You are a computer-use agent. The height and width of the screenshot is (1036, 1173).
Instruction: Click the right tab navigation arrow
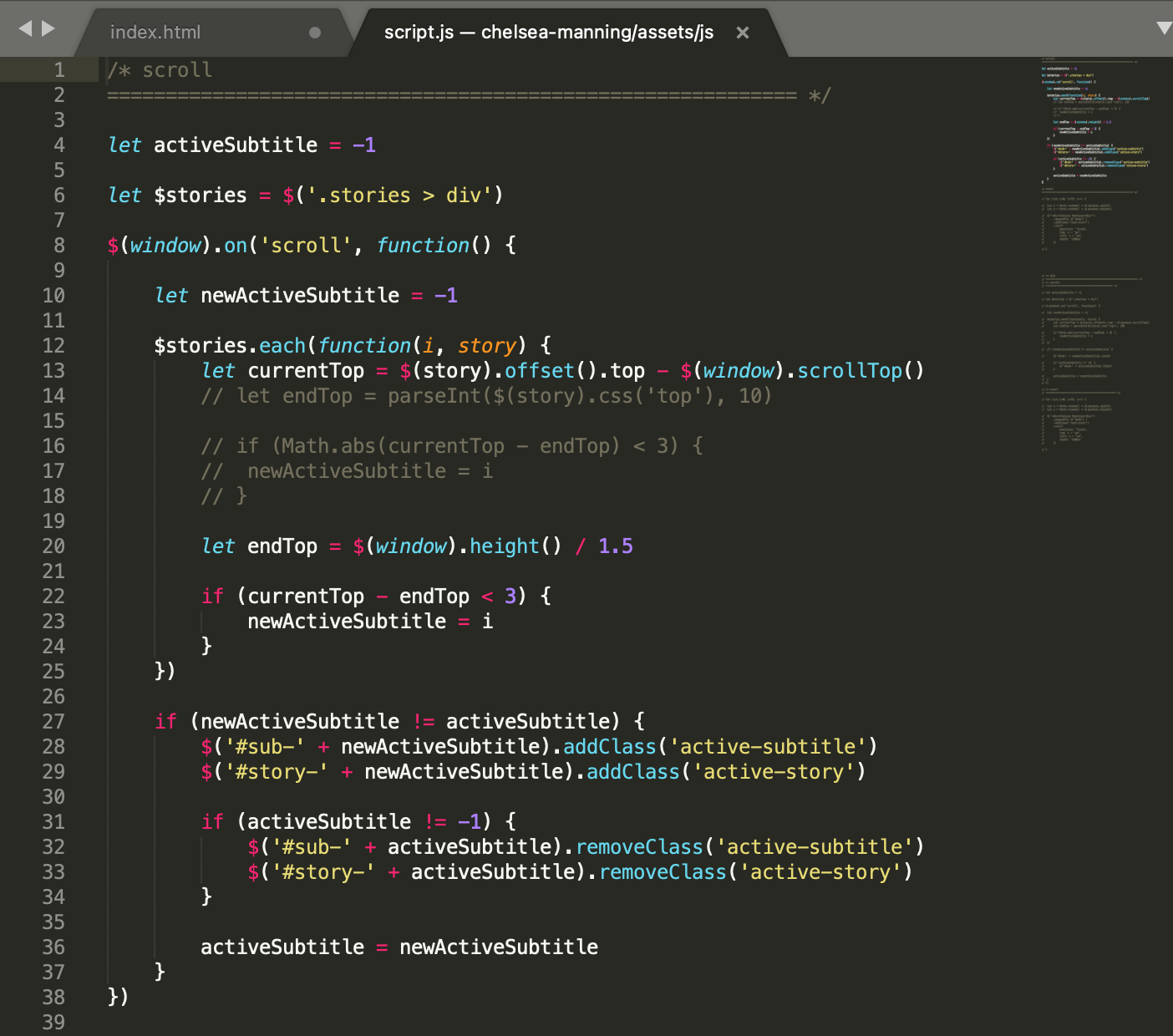pos(48,29)
